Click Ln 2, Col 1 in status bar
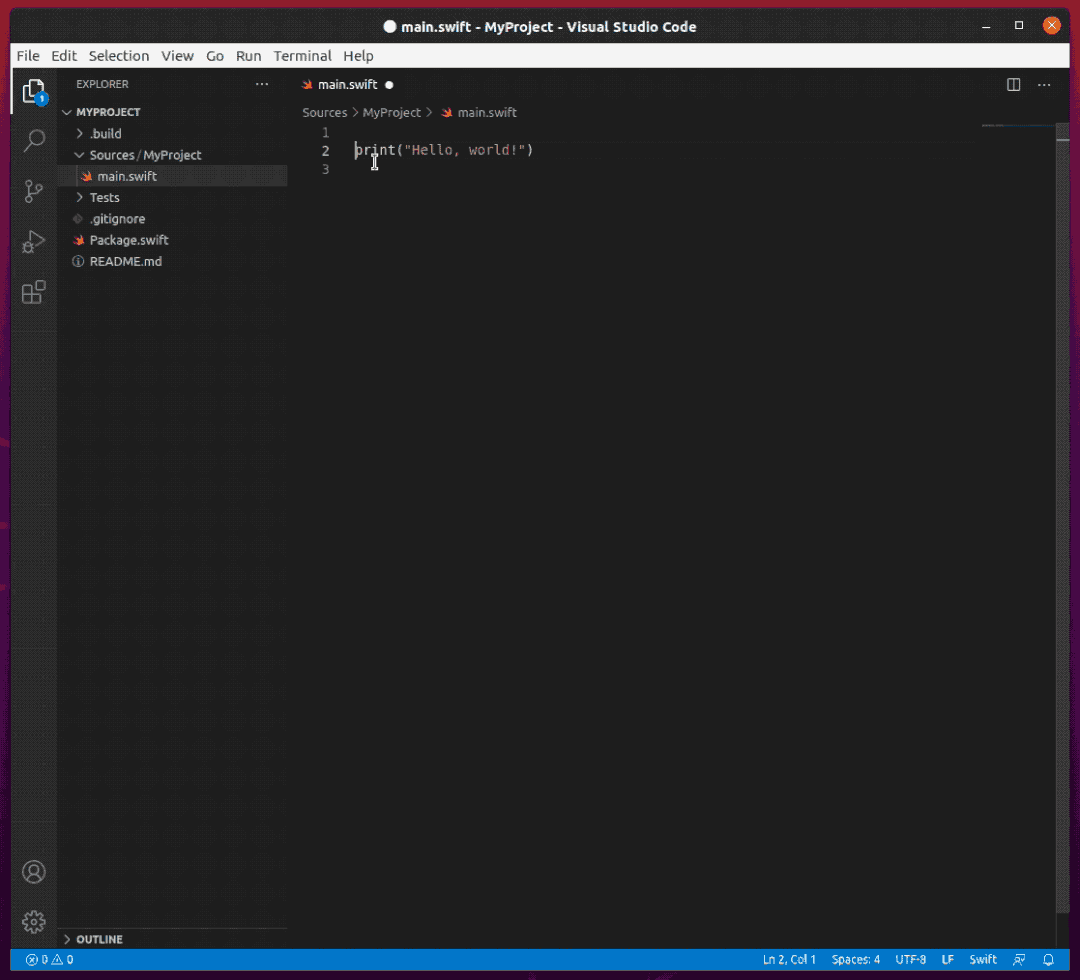 tap(789, 959)
